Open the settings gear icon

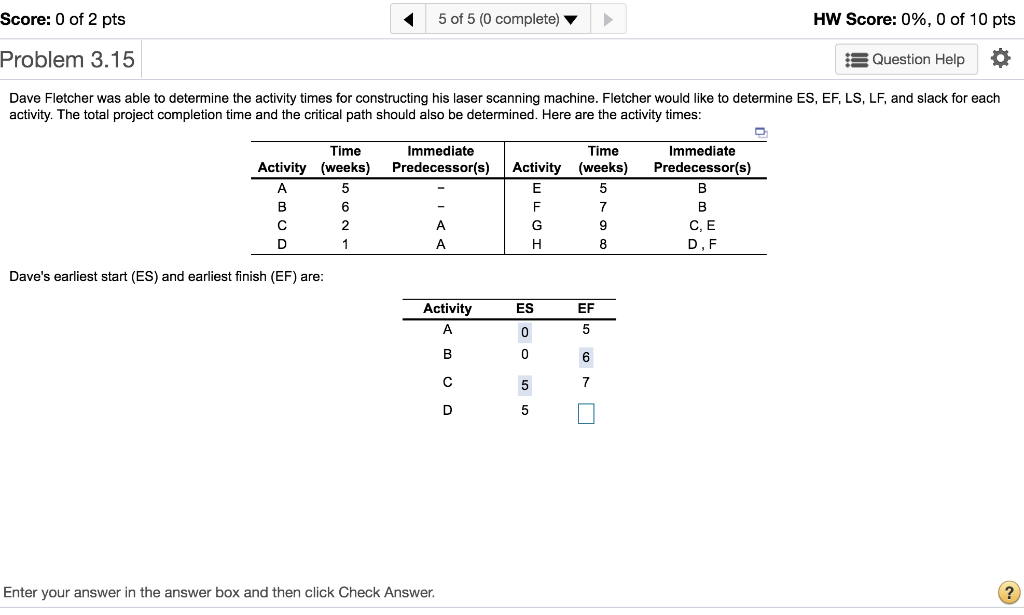click(999, 59)
